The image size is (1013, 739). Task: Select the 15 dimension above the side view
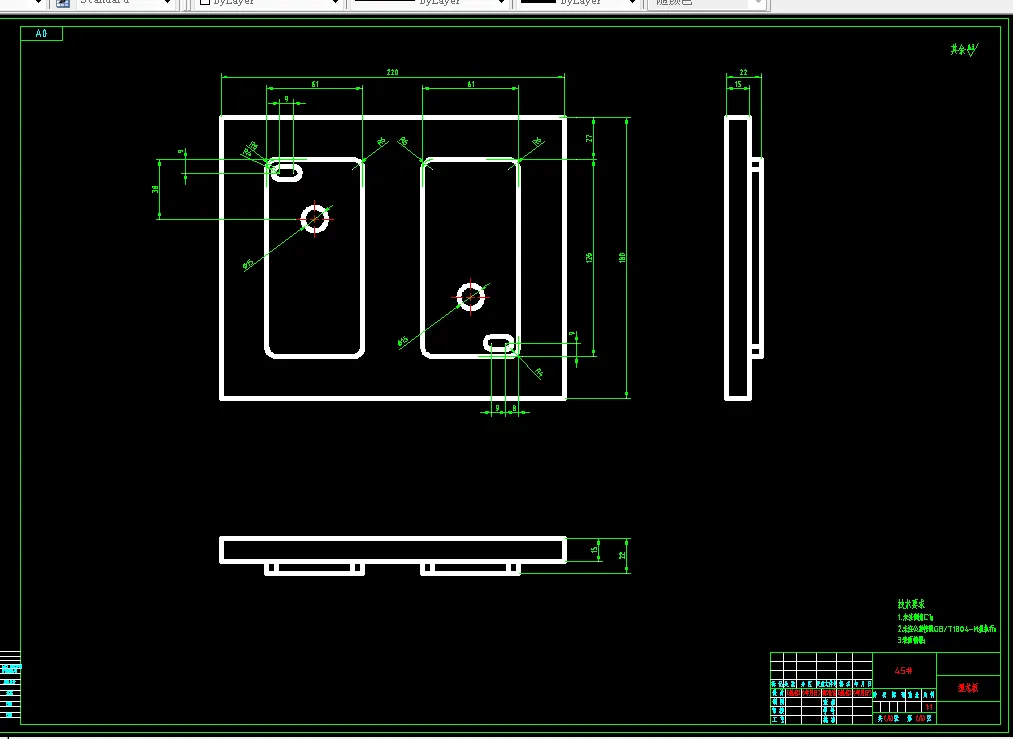point(738,84)
